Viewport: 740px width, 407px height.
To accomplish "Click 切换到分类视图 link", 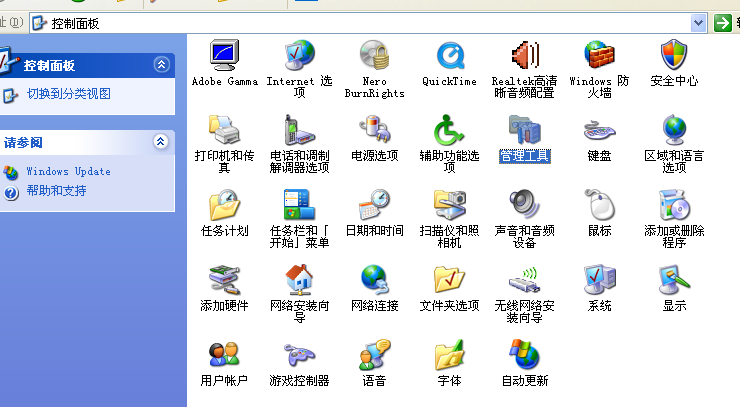I will click(68, 94).
